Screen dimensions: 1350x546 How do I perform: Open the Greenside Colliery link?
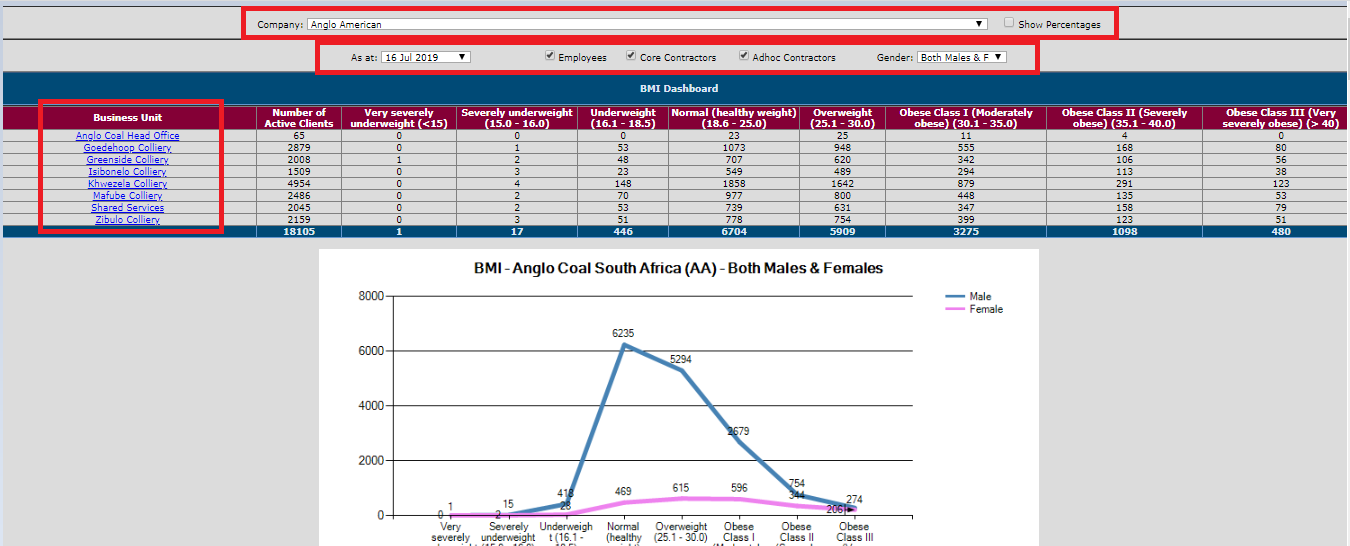(128, 160)
